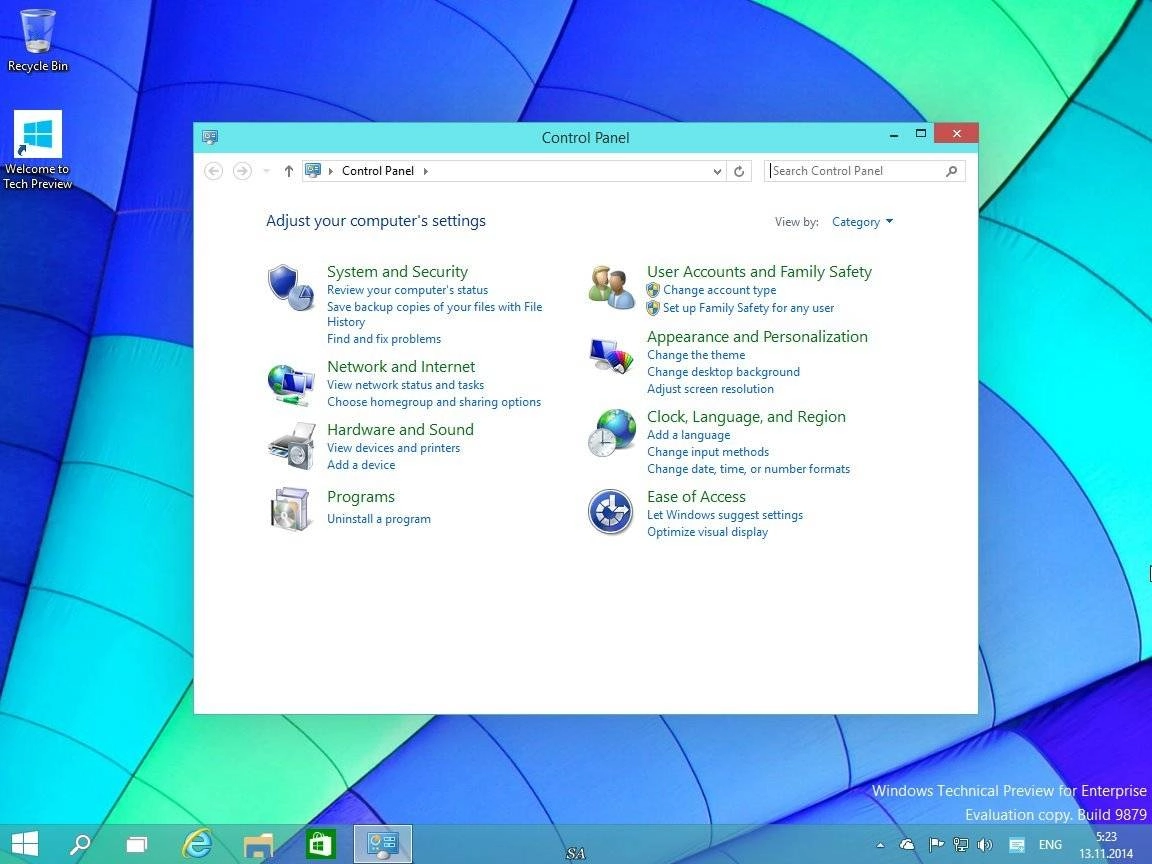Open the Appearance and Personalization monitor icon
This screenshot has height=864, width=1152.
click(x=611, y=355)
